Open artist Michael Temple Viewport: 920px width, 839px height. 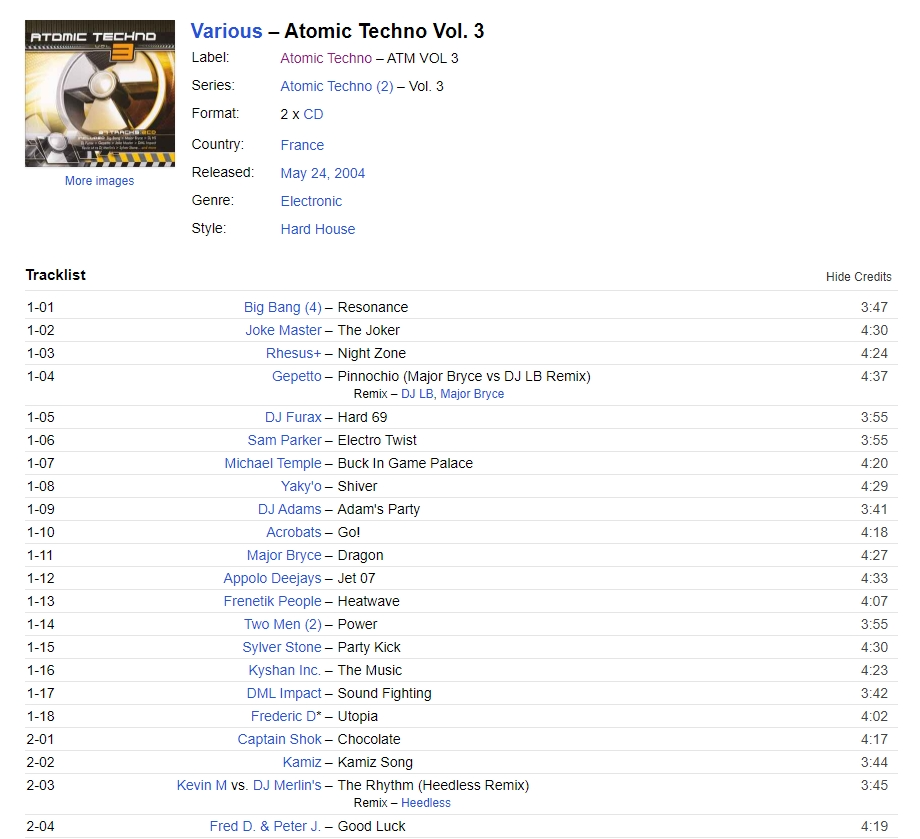click(x=273, y=463)
